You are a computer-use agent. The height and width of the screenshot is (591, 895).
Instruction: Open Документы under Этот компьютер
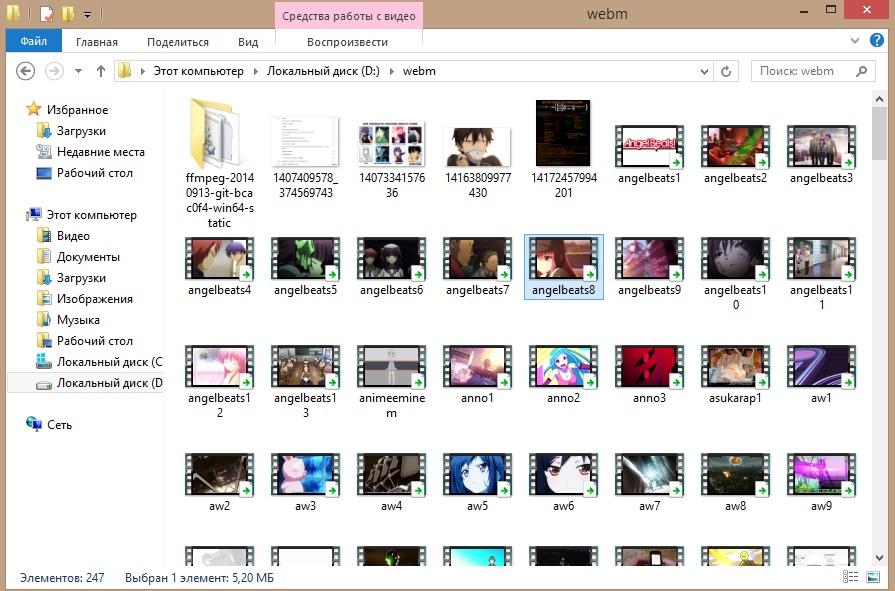(x=88, y=257)
